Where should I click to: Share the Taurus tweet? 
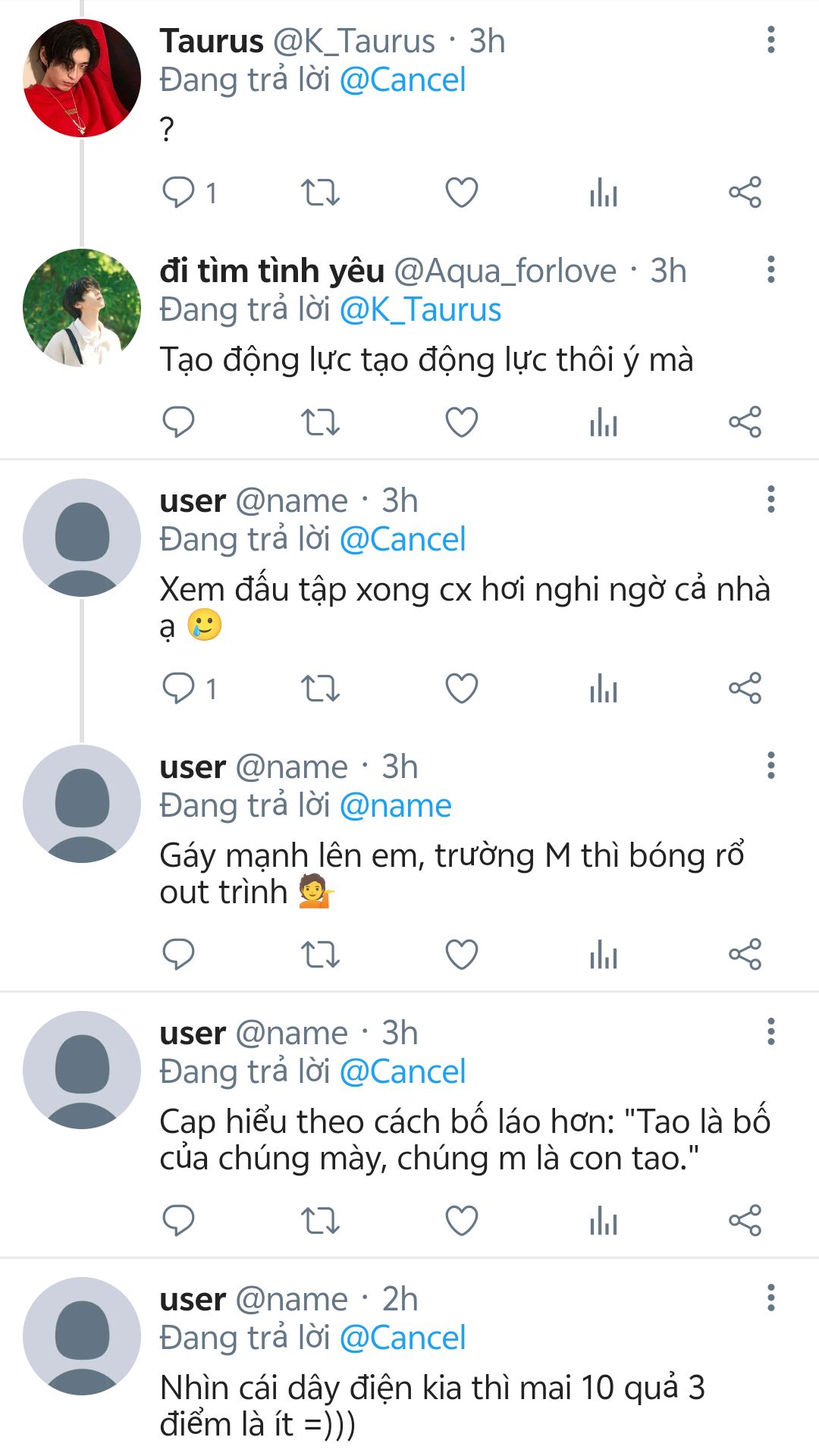point(745,193)
